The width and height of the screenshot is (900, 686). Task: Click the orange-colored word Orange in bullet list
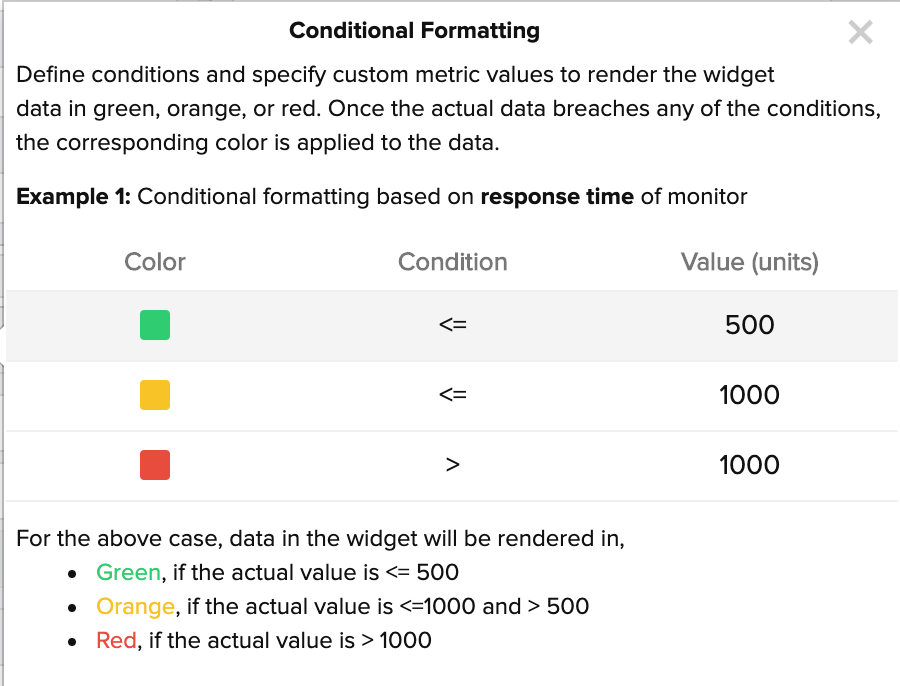pos(136,606)
